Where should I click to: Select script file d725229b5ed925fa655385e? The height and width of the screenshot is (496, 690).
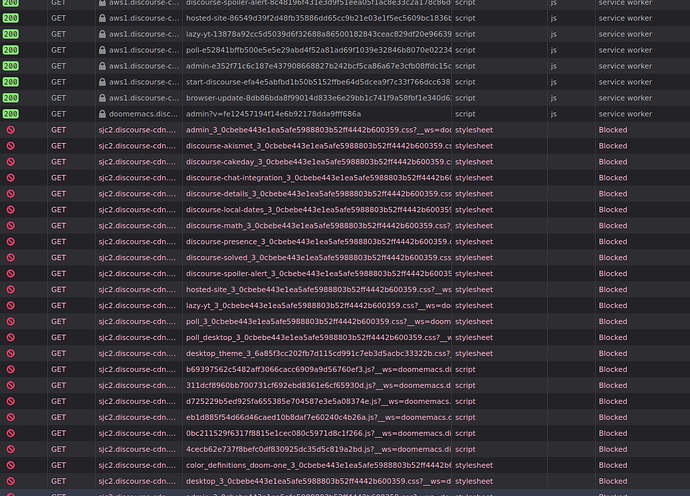318,401
